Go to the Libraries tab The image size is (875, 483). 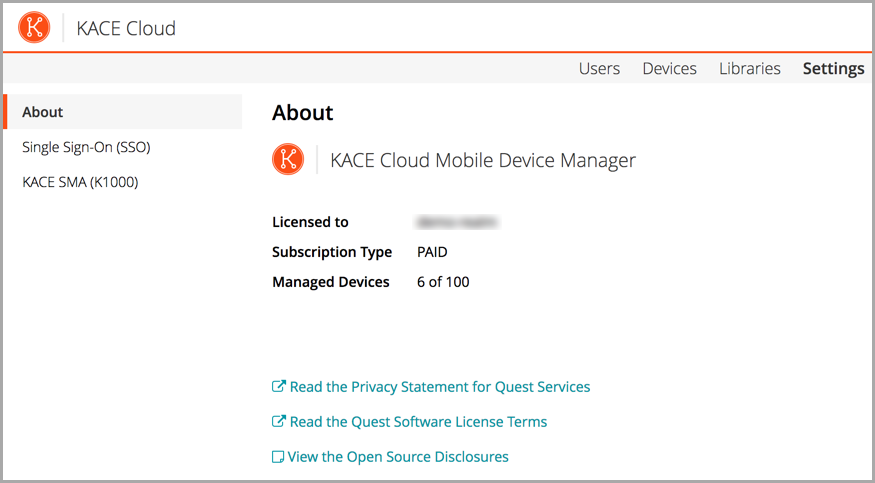749,69
